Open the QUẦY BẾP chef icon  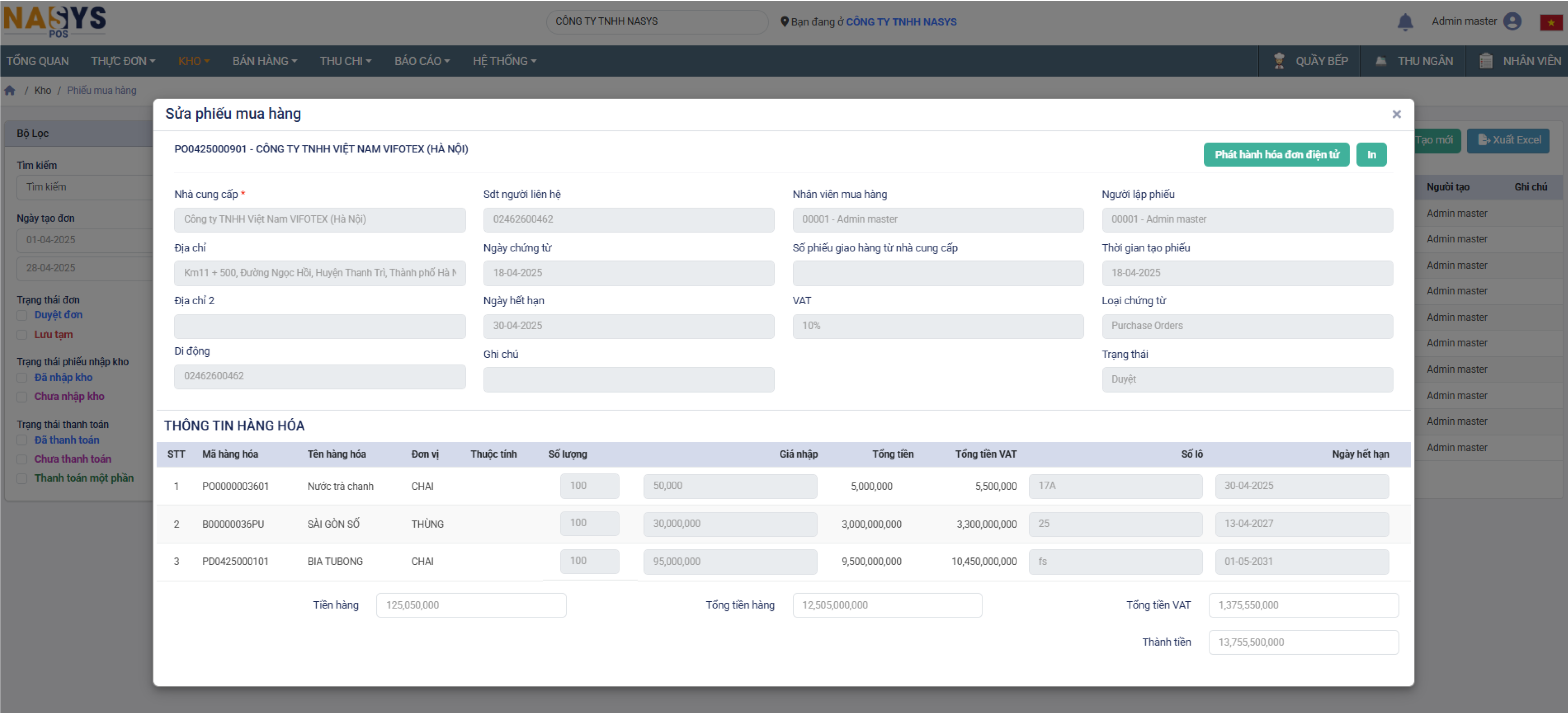(x=1279, y=61)
